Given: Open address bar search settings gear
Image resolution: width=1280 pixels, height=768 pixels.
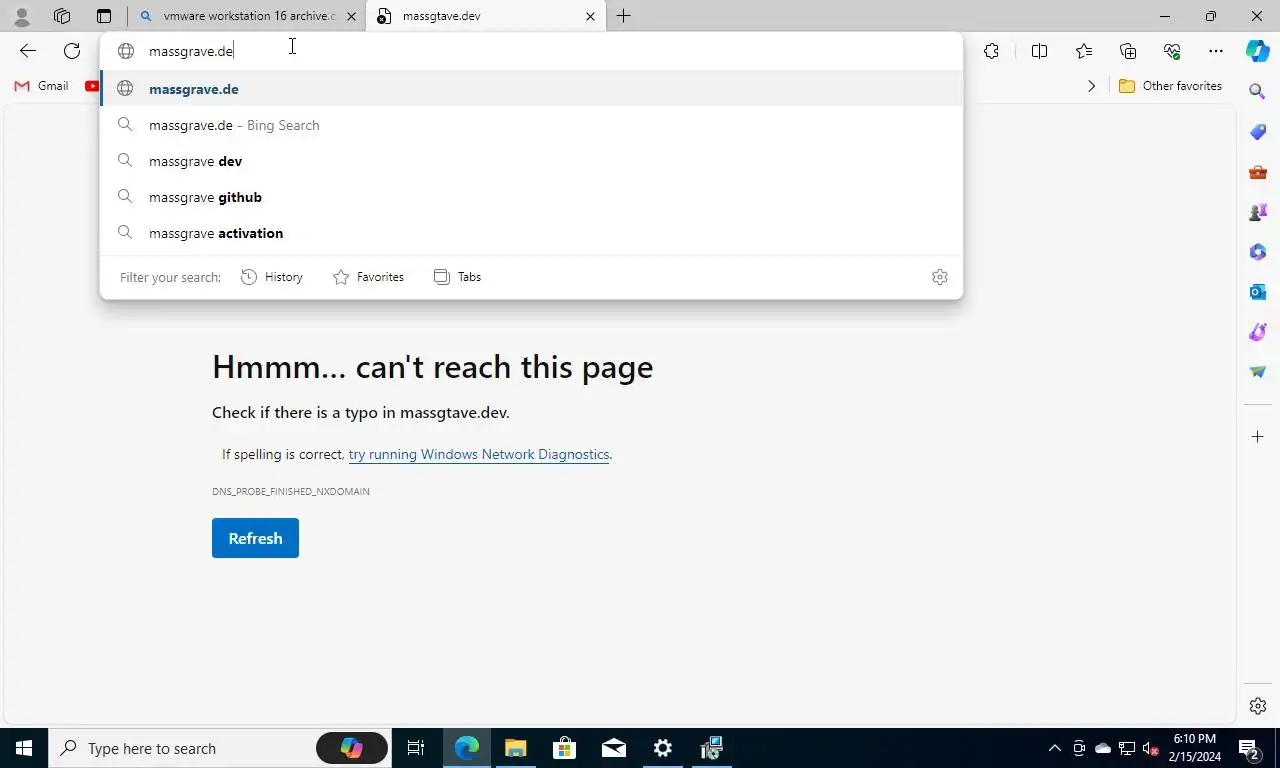Looking at the screenshot, I should (x=939, y=277).
